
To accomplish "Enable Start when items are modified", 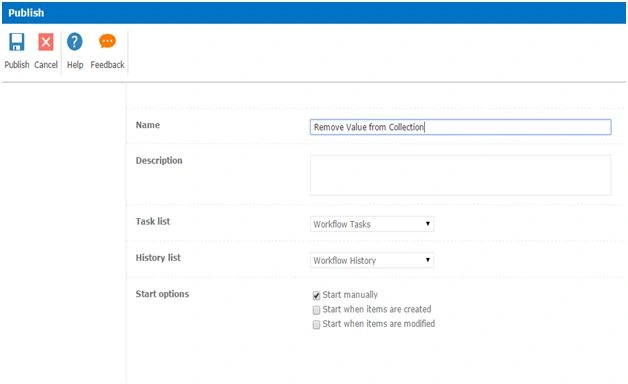I will pyautogui.click(x=316, y=324).
